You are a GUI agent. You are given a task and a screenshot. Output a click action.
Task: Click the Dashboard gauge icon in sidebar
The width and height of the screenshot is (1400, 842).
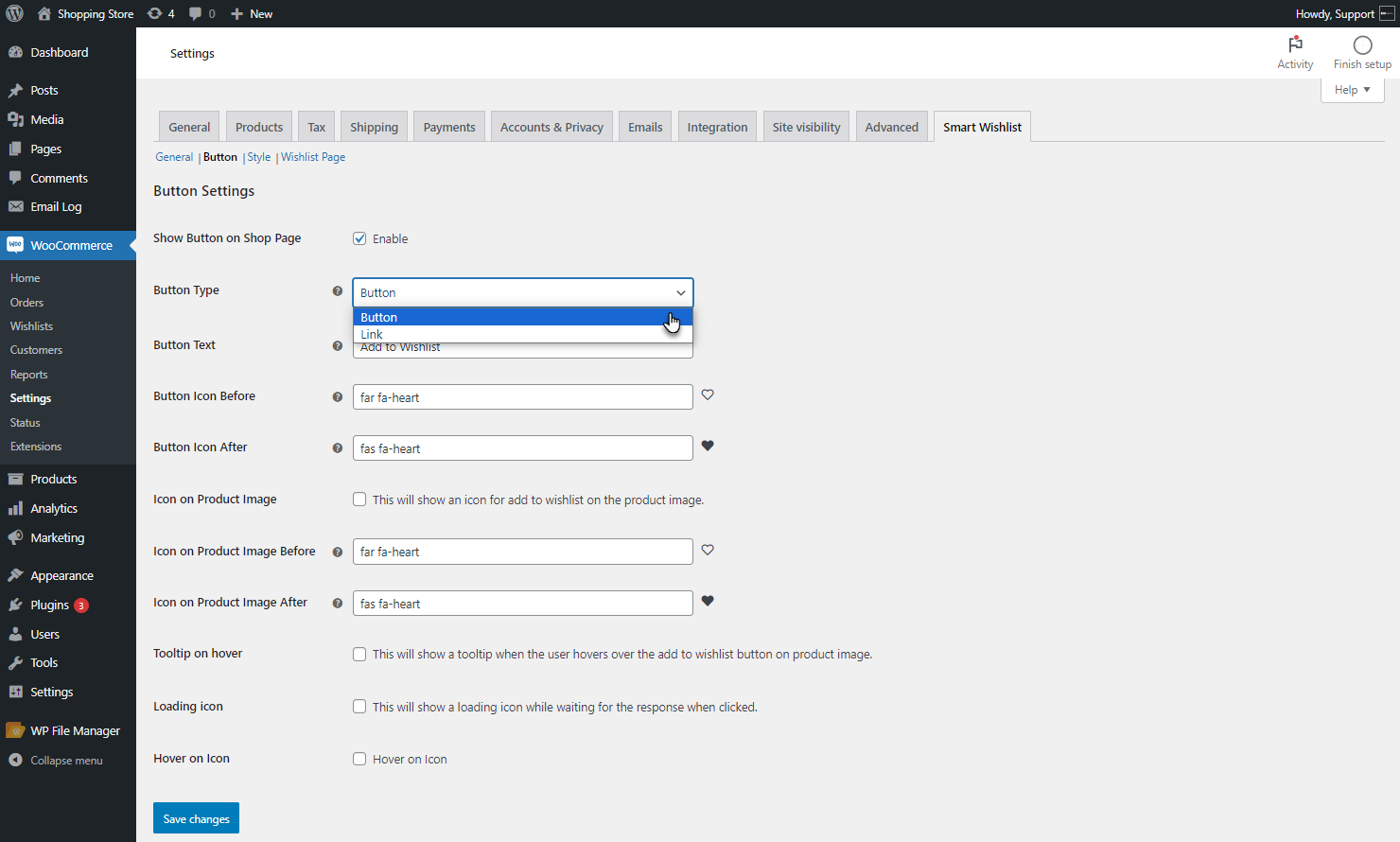click(x=15, y=52)
